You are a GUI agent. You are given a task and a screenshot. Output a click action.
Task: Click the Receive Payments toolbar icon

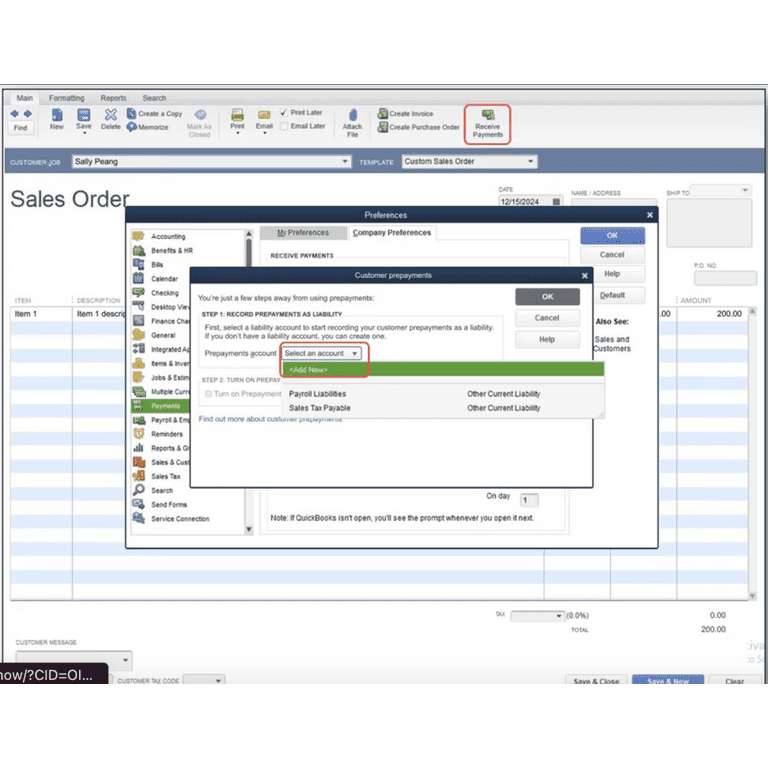pyautogui.click(x=488, y=116)
